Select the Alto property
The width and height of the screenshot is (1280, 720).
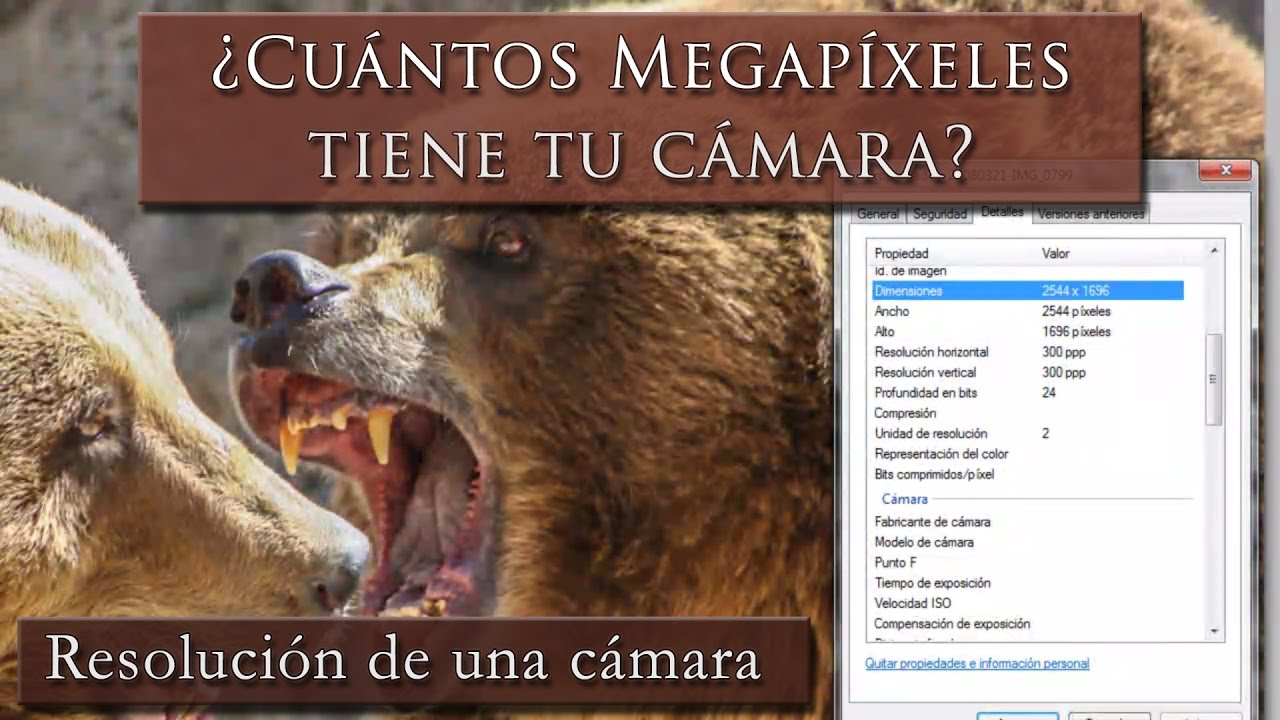[885, 331]
